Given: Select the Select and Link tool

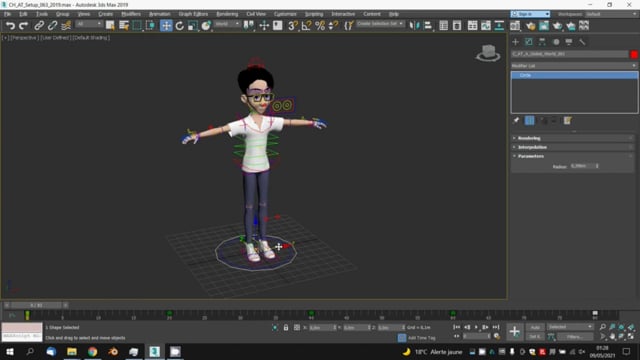Looking at the screenshot, I should (x=39, y=26).
